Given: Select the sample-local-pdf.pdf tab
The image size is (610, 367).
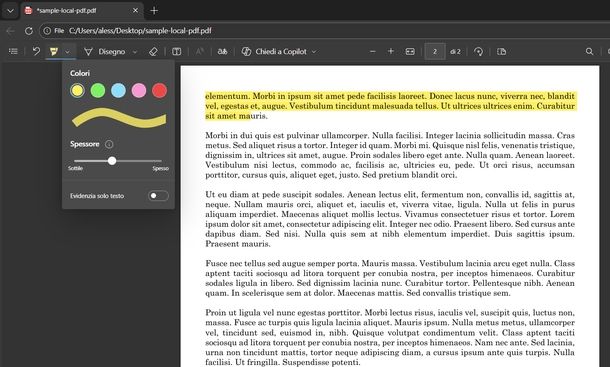Looking at the screenshot, I should tap(81, 11).
